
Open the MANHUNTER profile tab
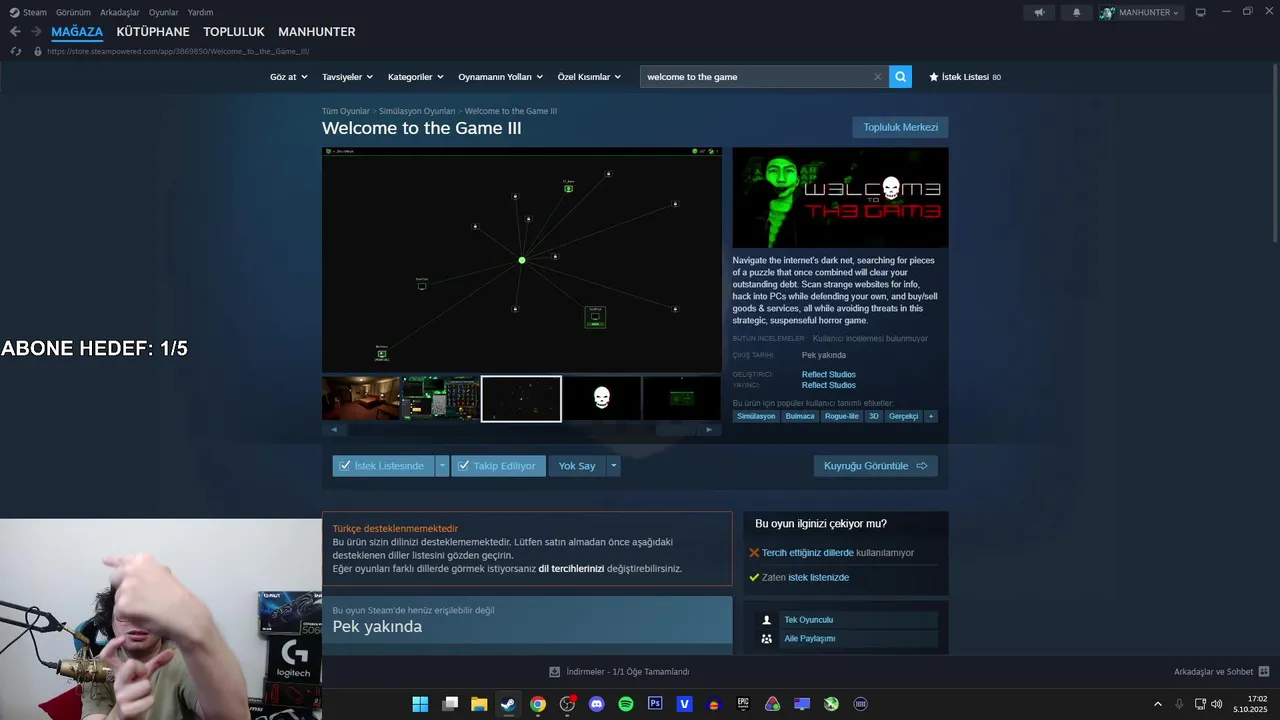(317, 32)
